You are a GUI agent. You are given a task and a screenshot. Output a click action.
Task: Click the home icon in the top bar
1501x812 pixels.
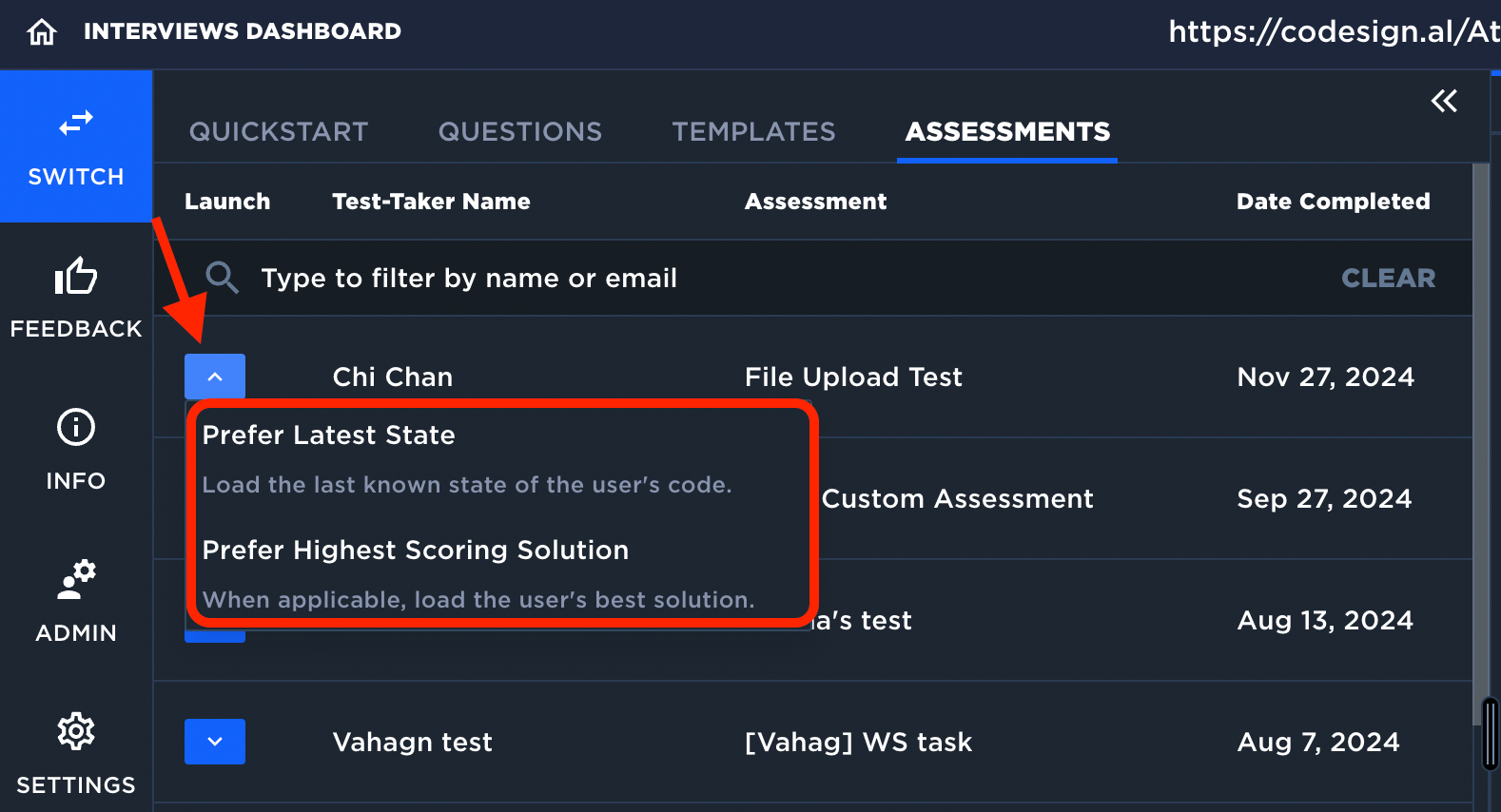(40, 30)
